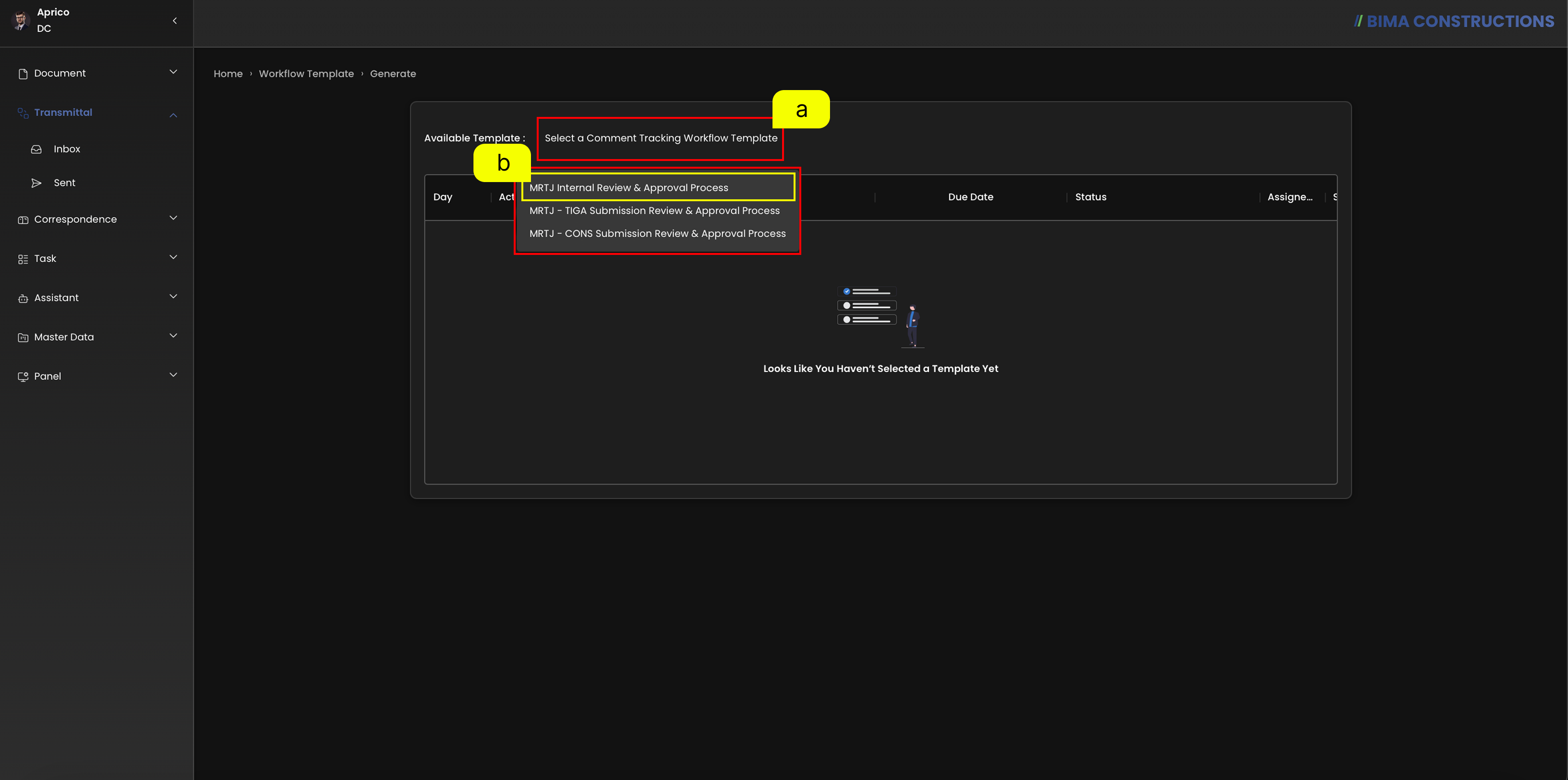The image size is (1568, 780).
Task: Expand the Task menu chevron
Action: click(173, 257)
